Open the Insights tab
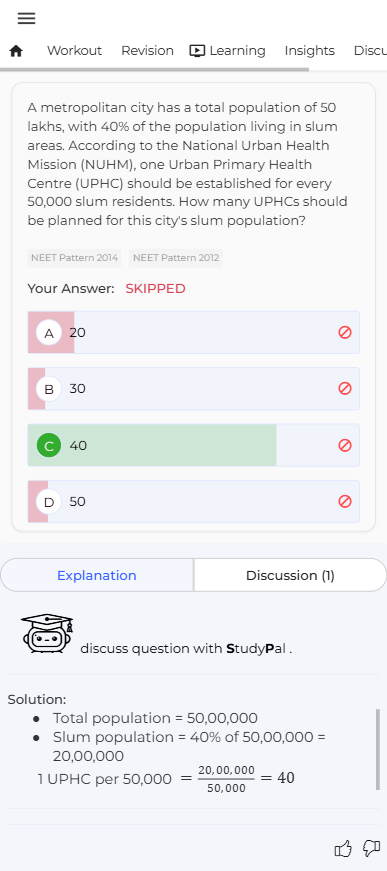Viewport: 387px width, 871px height. click(309, 51)
